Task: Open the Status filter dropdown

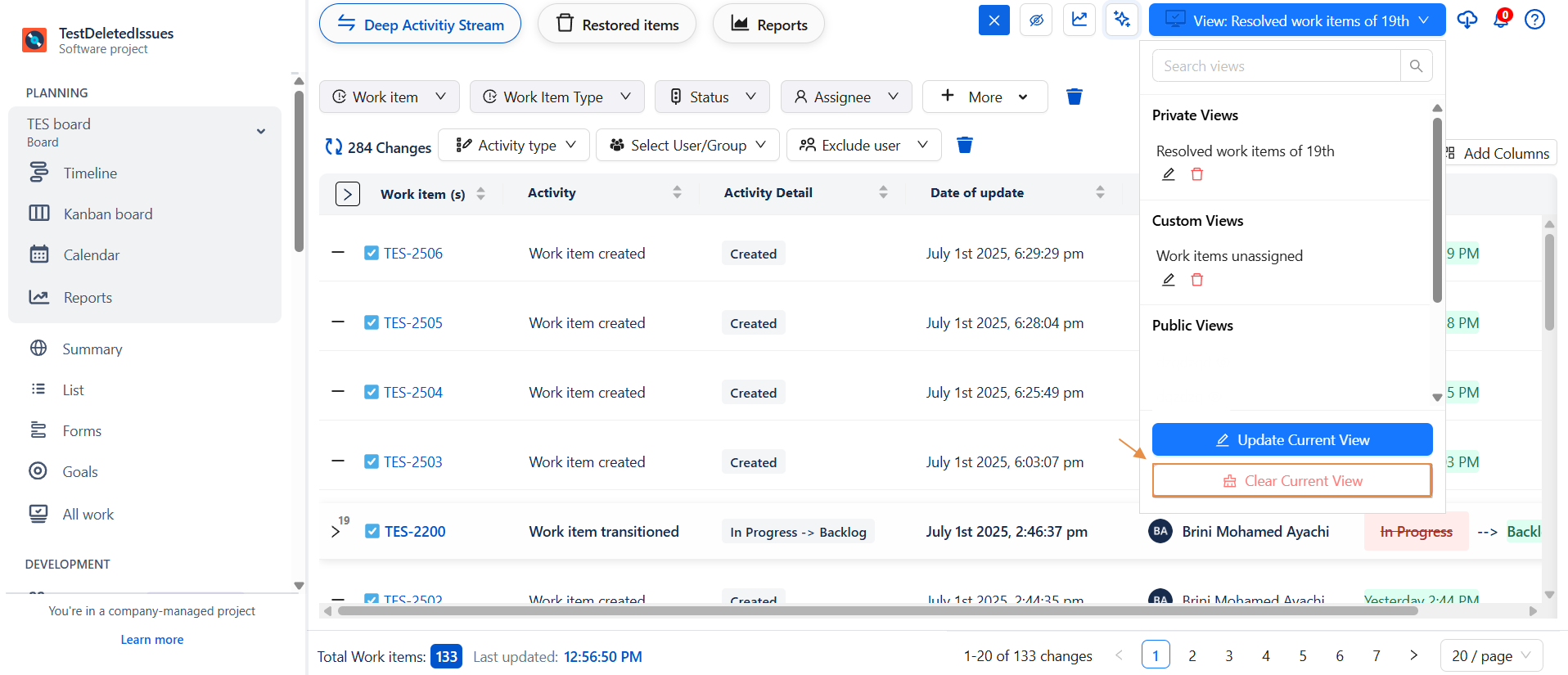Action: pyautogui.click(x=712, y=97)
